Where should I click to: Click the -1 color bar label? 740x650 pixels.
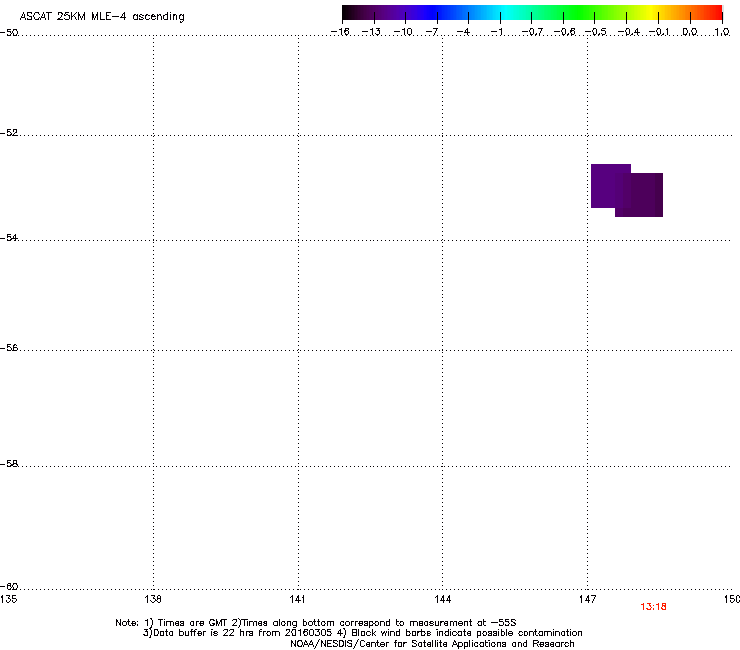496,32
